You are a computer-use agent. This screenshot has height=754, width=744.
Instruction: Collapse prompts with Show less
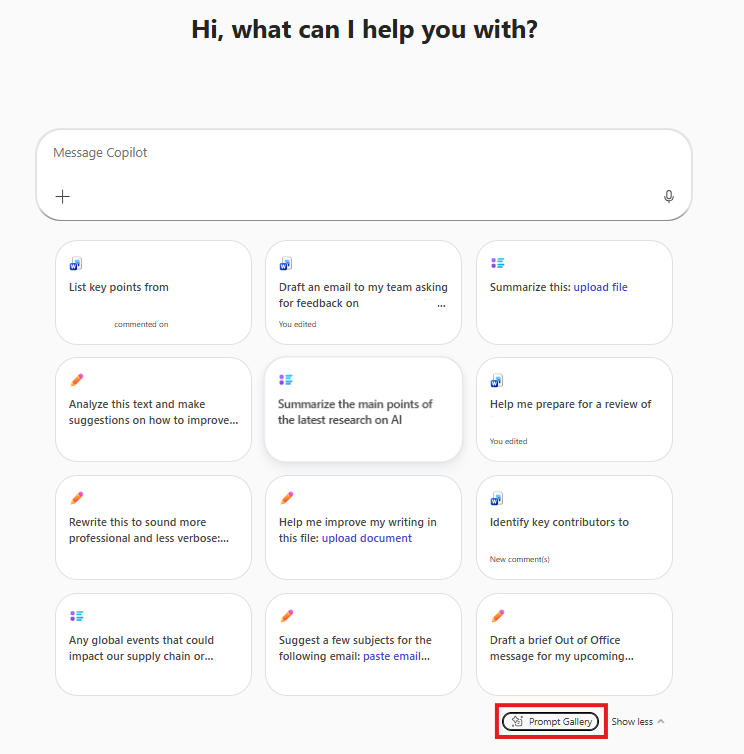coord(638,721)
